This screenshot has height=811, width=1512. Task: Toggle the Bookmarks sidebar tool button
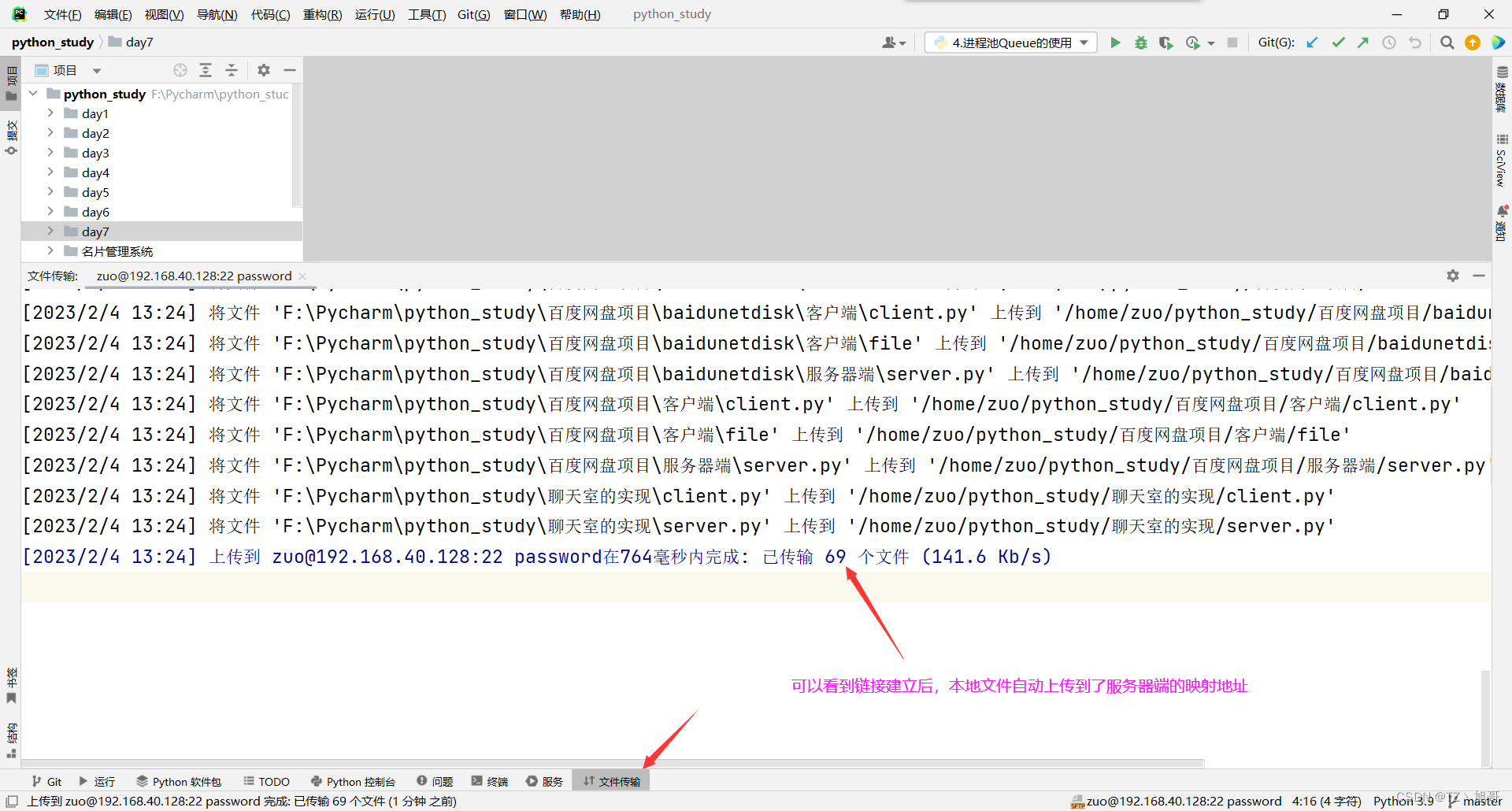tap(11, 687)
